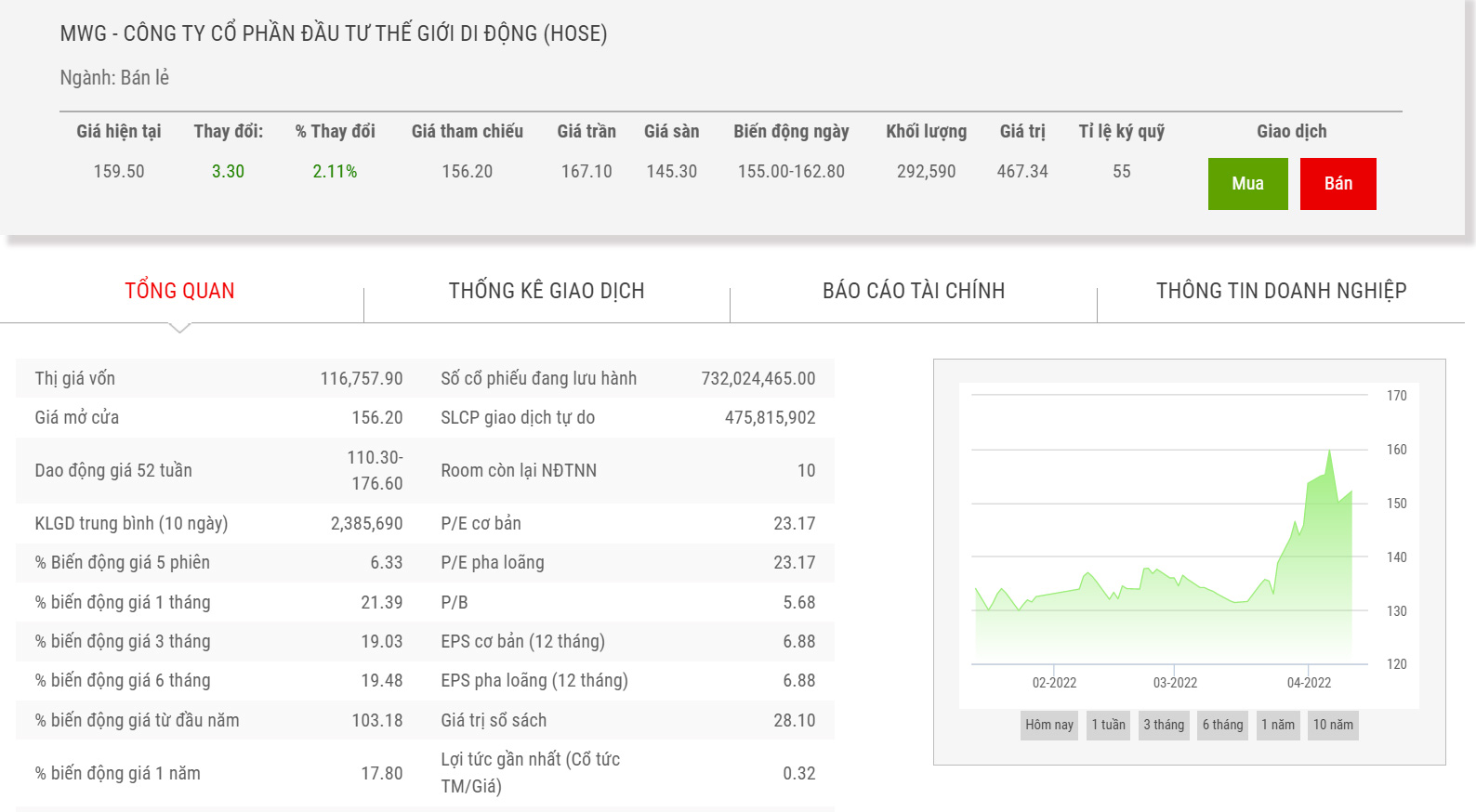This screenshot has width=1476, height=812.
Task: Go to the Báo cáo tài chính tab
Action: tap(913, 291)
